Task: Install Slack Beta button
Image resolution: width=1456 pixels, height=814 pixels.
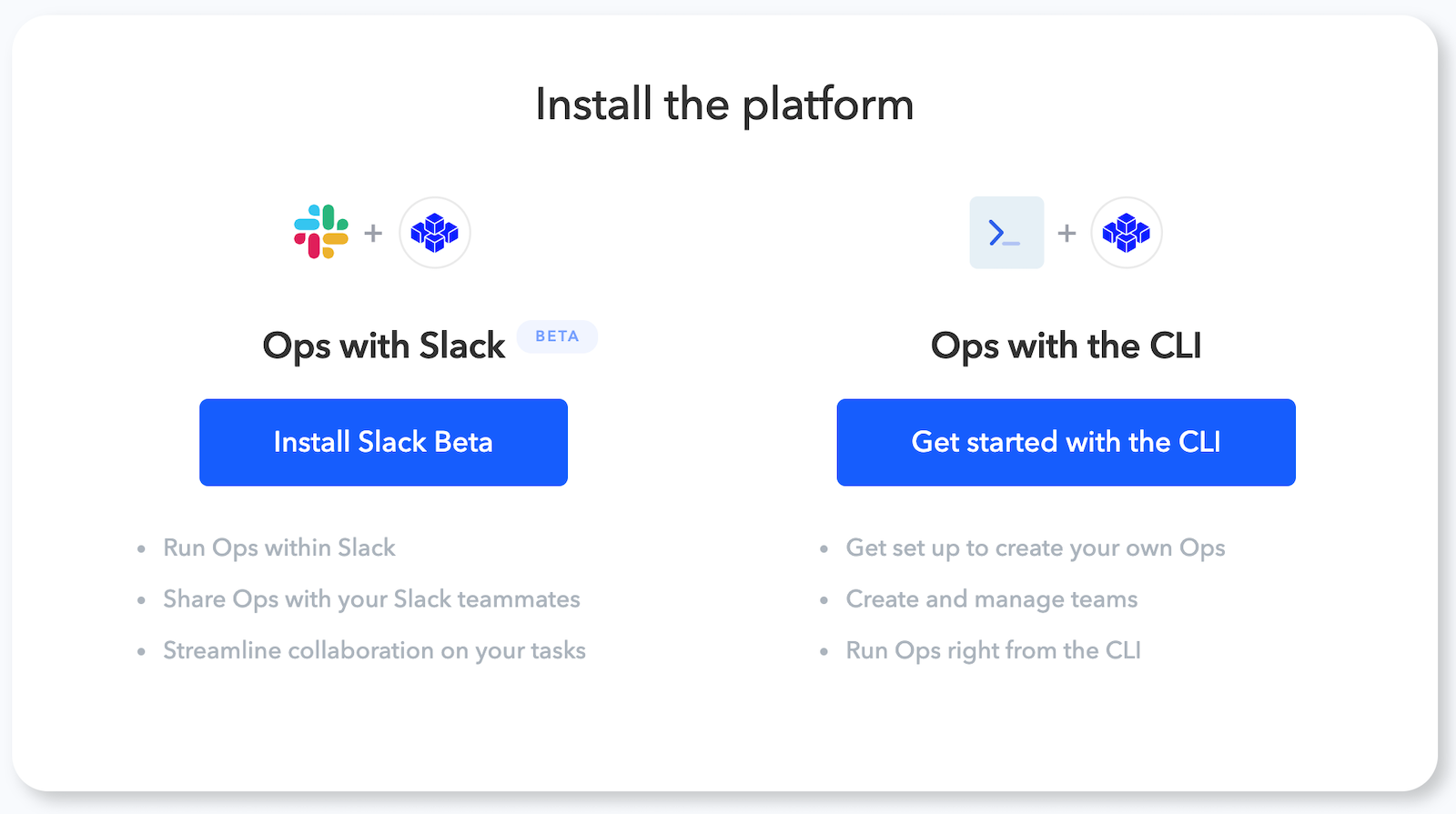Action: coord(383,442)
